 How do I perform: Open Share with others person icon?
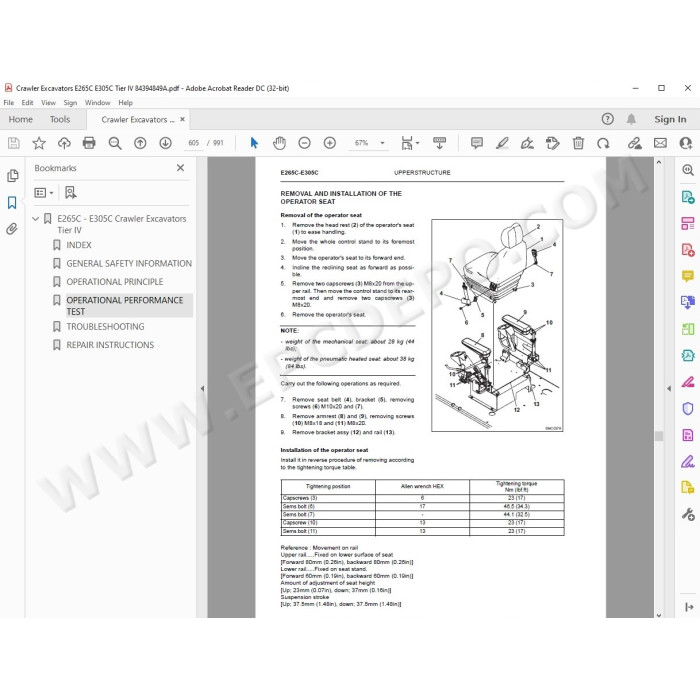(x=686, y=143)
